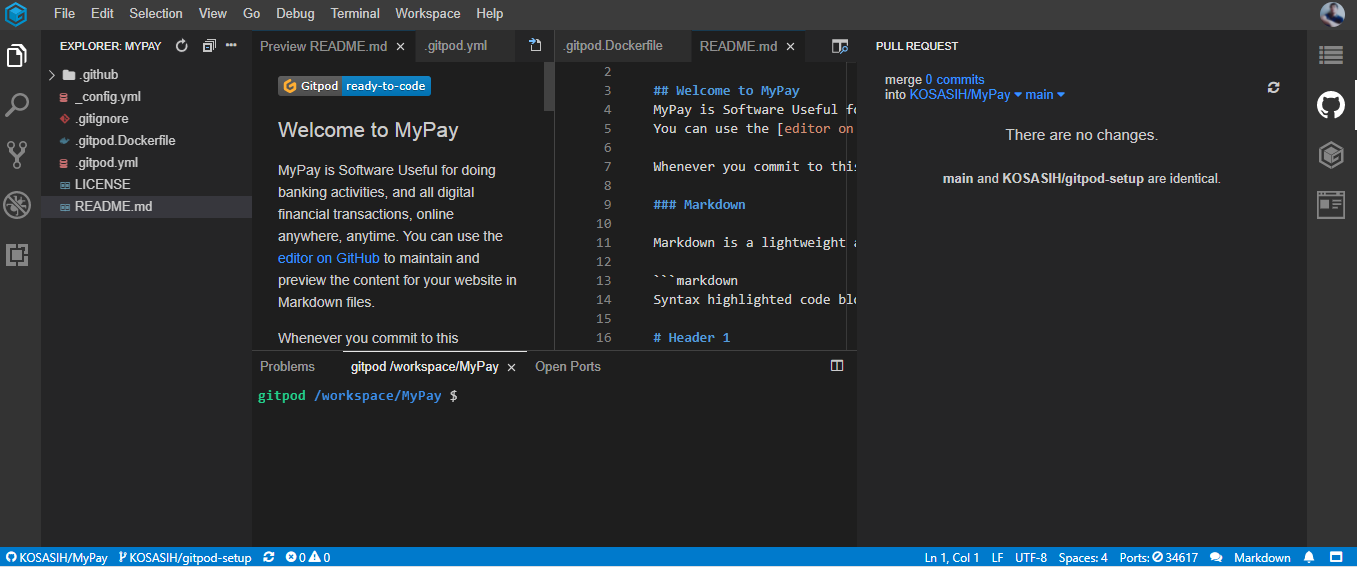Close the gitpod terminal tab
Viewport: 1357px width, 571px height.
[x=511, y=367]
